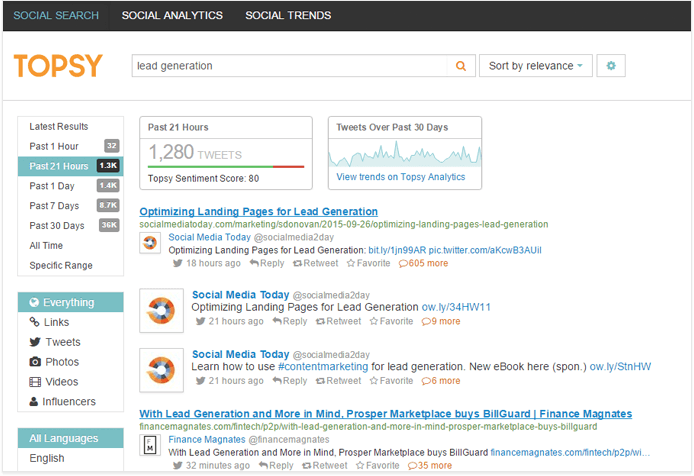Open the ow.ly/StnHW link
Screen dimensions: 694x476
point(620,367)
